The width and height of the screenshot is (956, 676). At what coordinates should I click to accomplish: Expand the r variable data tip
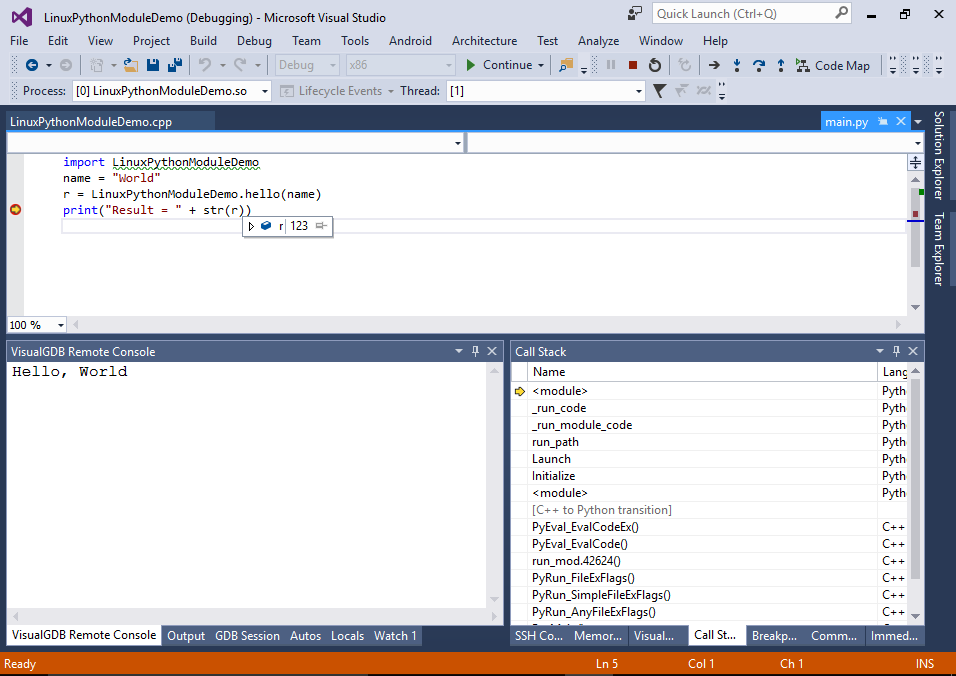pyautogui.click(x=251, y=226)
